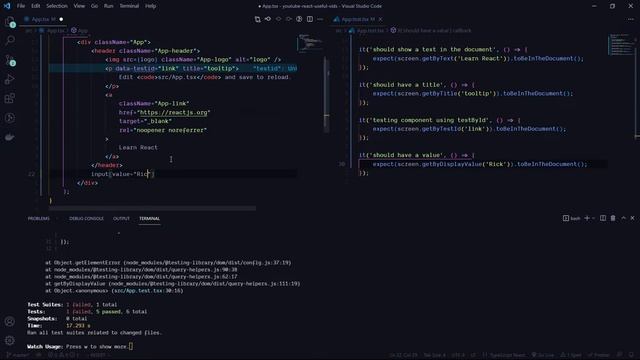Open the Search view in the activity bar
The height and width of the screenshot is (360, 640).
pyautogui.click(x=10, y=40)
